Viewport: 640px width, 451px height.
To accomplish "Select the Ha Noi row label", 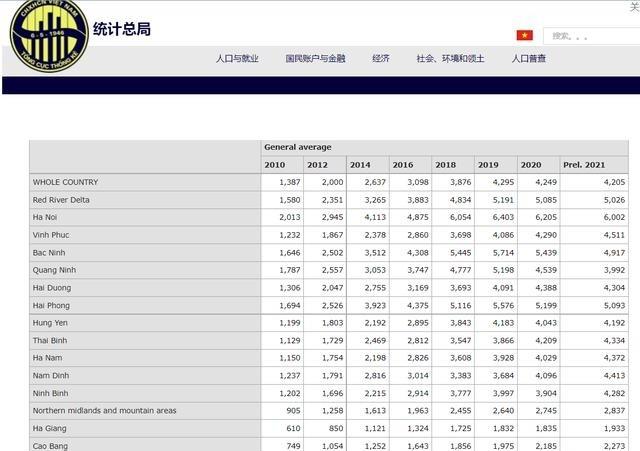I will 44,218.
